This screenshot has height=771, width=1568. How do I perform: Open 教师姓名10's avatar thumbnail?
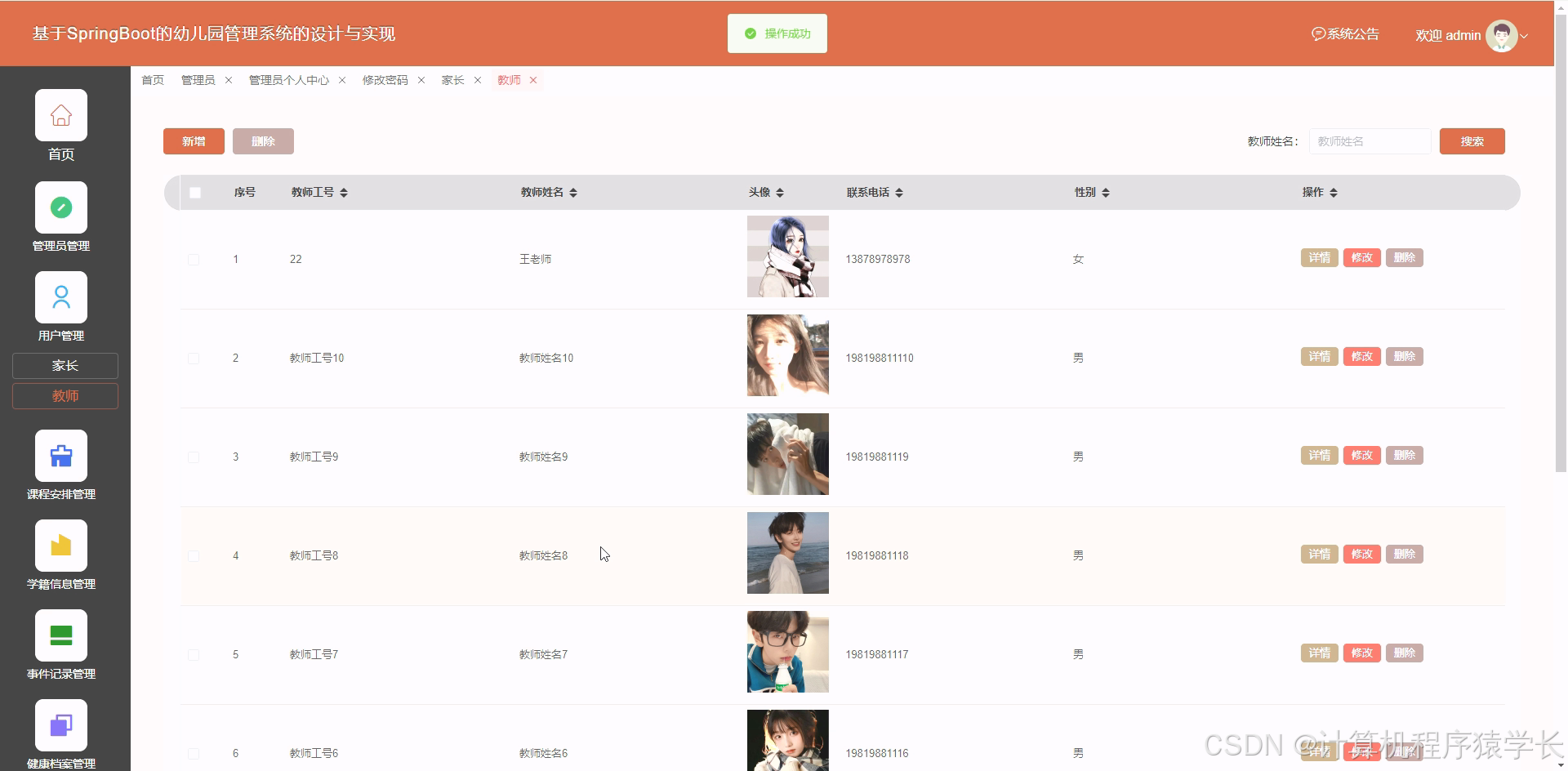click(x=788, y=355)
